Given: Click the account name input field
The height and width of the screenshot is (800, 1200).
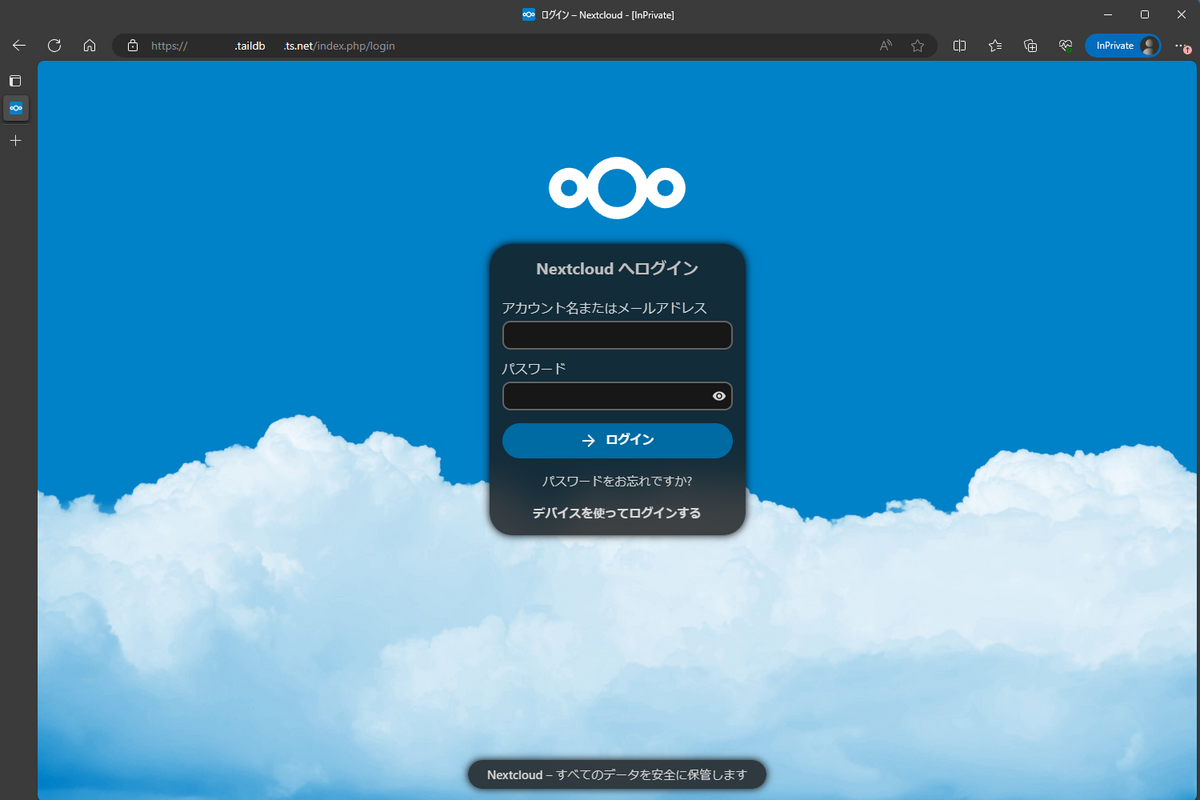Looking at the screenshot, I should pyautogui.click(x=617, y=335).
